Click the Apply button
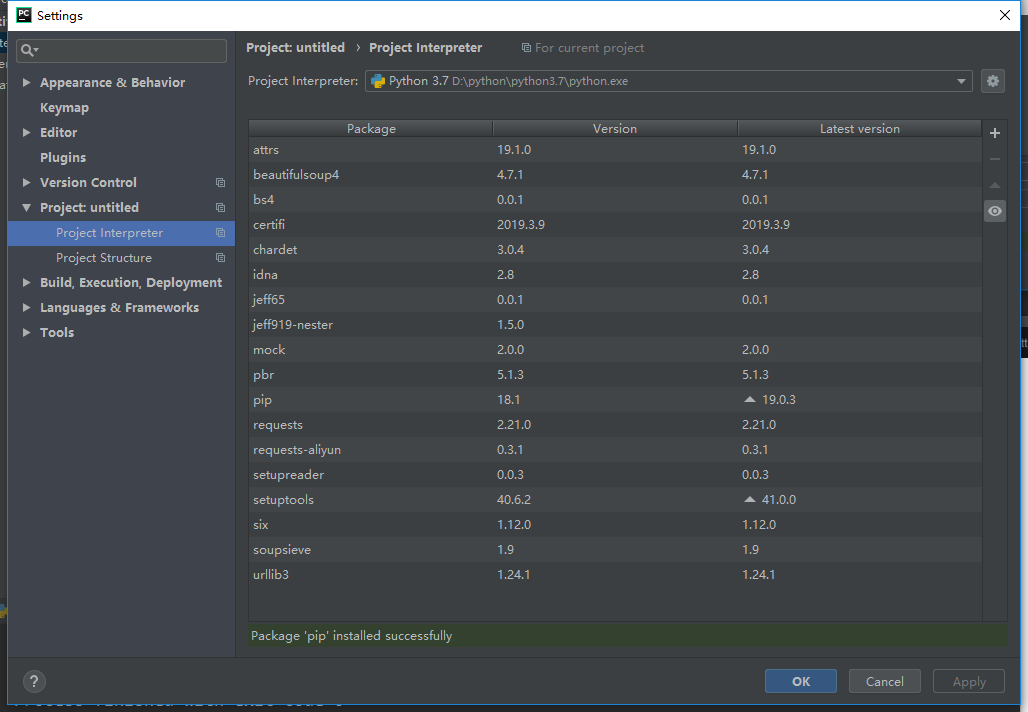 pyautogui.click(x=969, y=681)
